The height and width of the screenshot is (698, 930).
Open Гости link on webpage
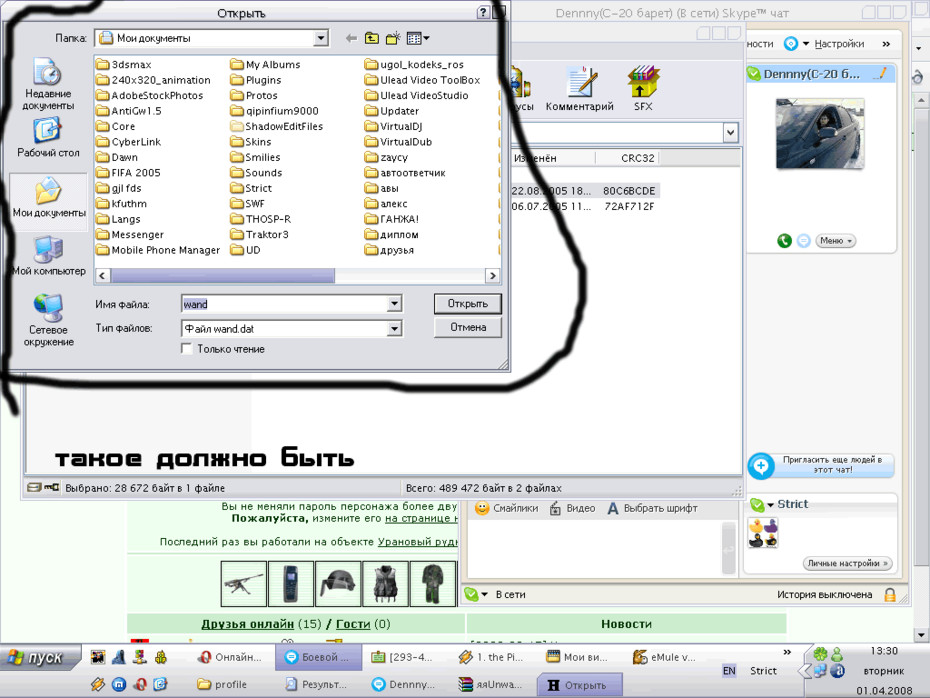pyautogui.click(x=353, y=624)
